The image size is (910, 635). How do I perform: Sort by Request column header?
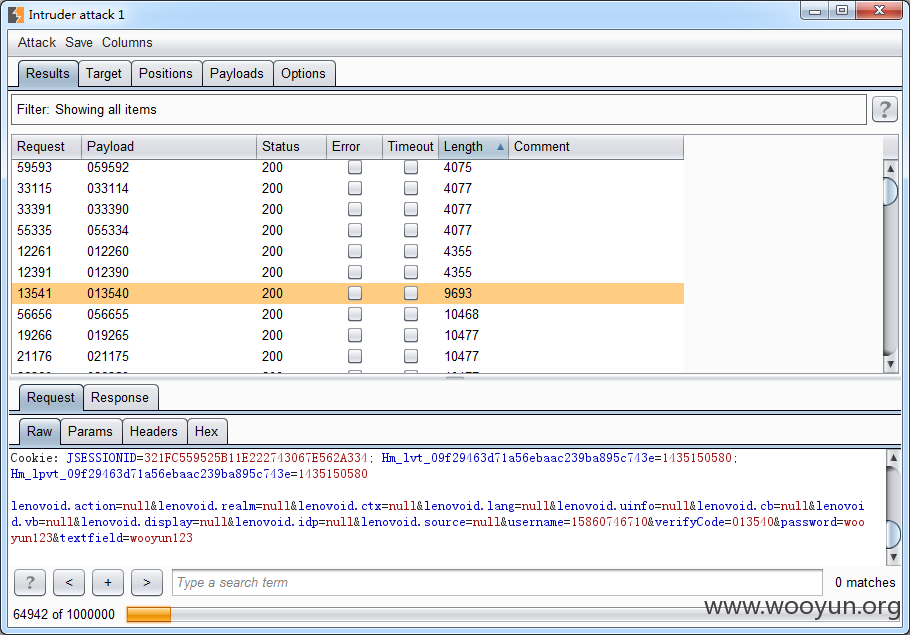click(46, 147)
